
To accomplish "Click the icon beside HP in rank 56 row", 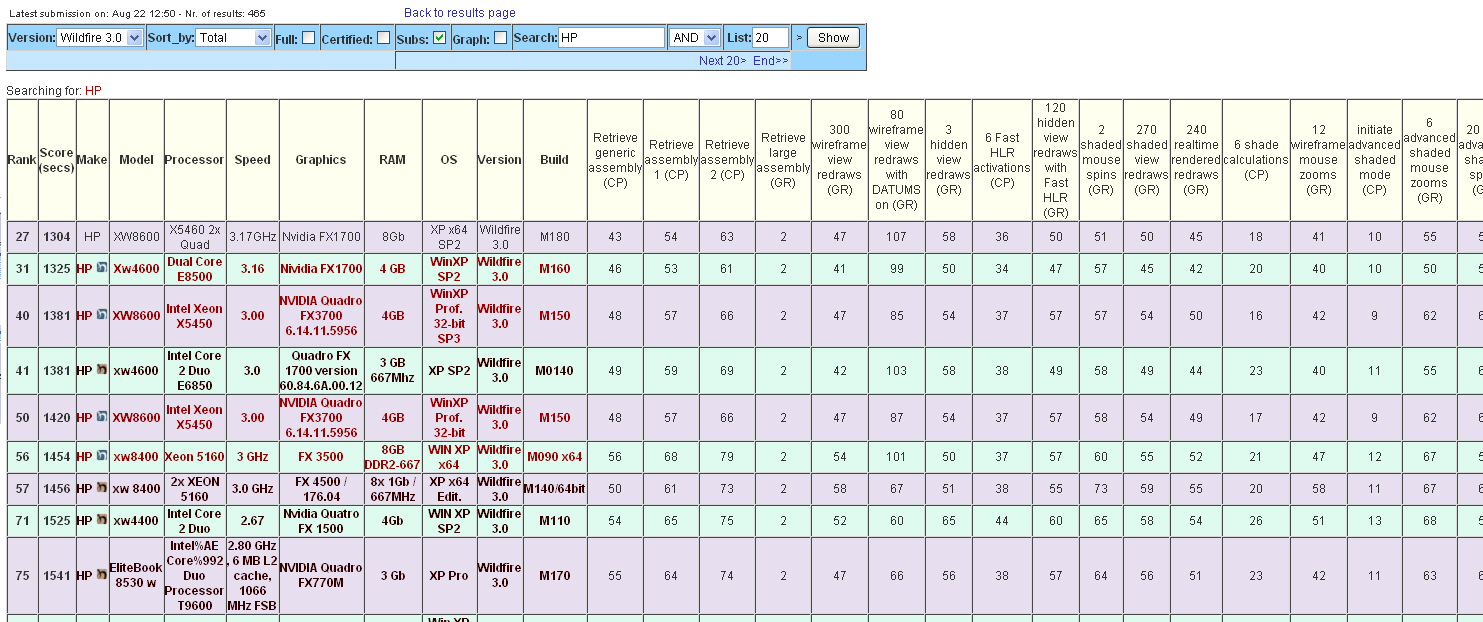I will pyautogui.click(x=101, y=457).
